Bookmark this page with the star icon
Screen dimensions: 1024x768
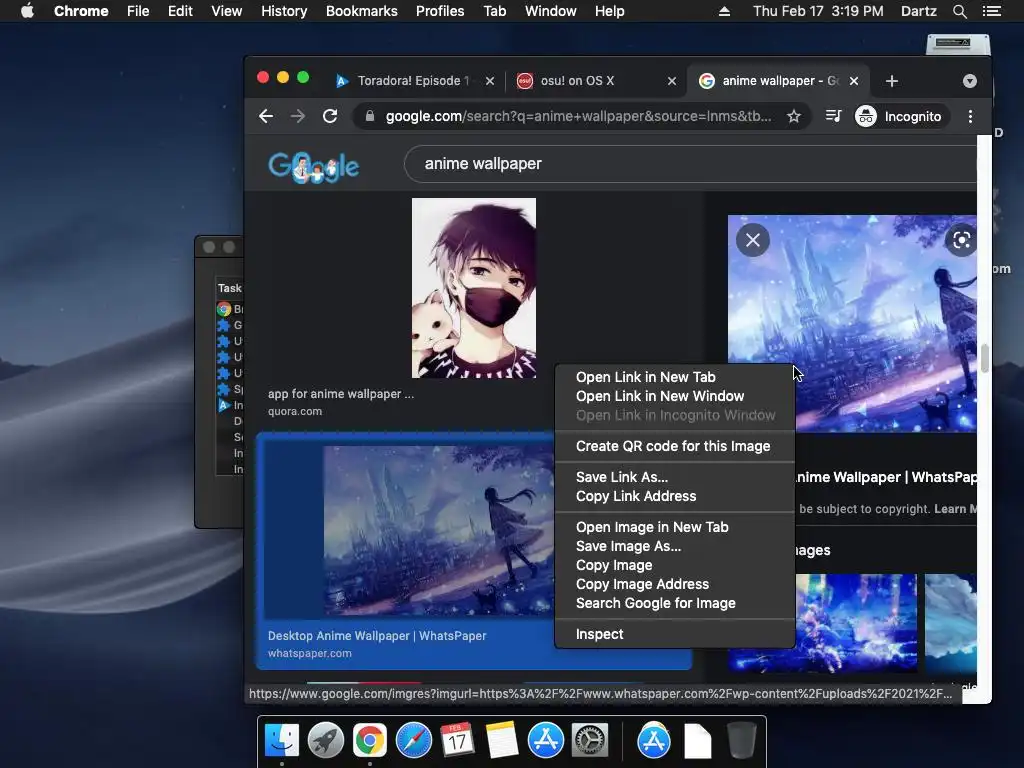(793, 116)
